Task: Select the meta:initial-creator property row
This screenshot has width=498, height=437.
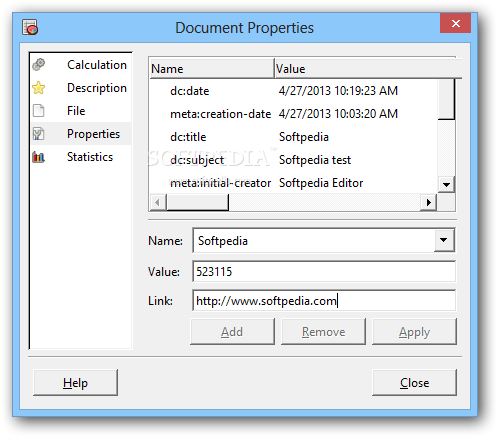Action: point(293,183)
